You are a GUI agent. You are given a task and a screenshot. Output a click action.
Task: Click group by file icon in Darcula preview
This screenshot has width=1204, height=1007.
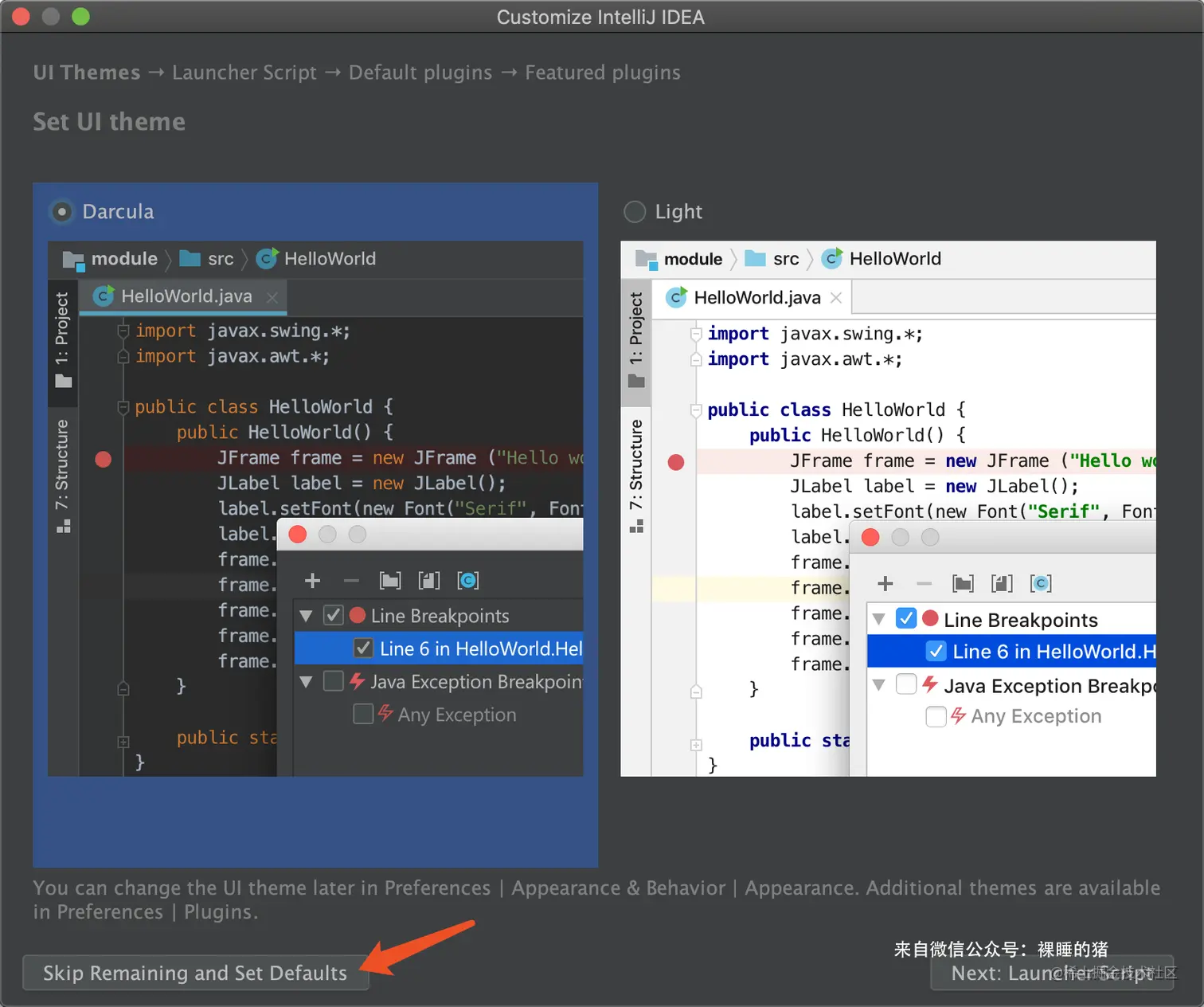[429, 581]
